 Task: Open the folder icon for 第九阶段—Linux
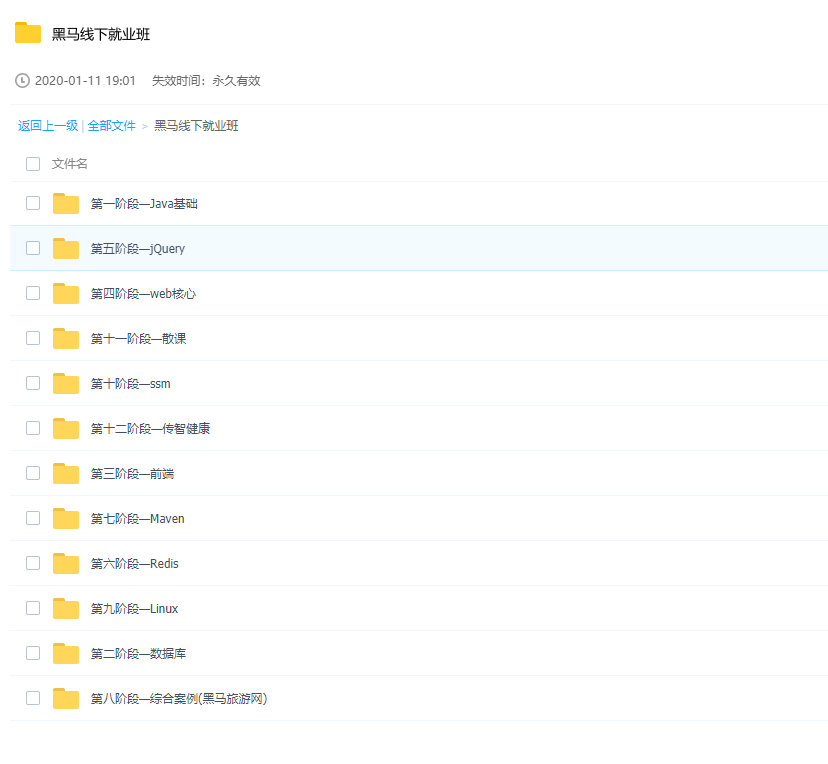(x=66, y=609)
